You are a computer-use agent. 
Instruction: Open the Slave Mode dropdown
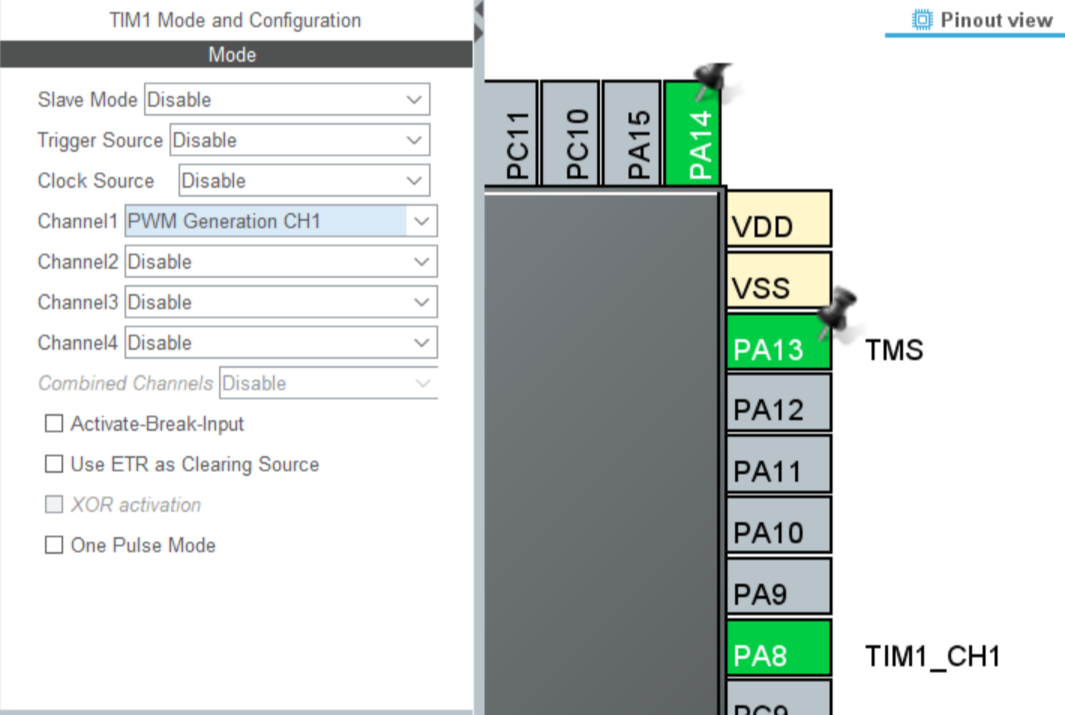pyautogui.click(x=287, y=100)
